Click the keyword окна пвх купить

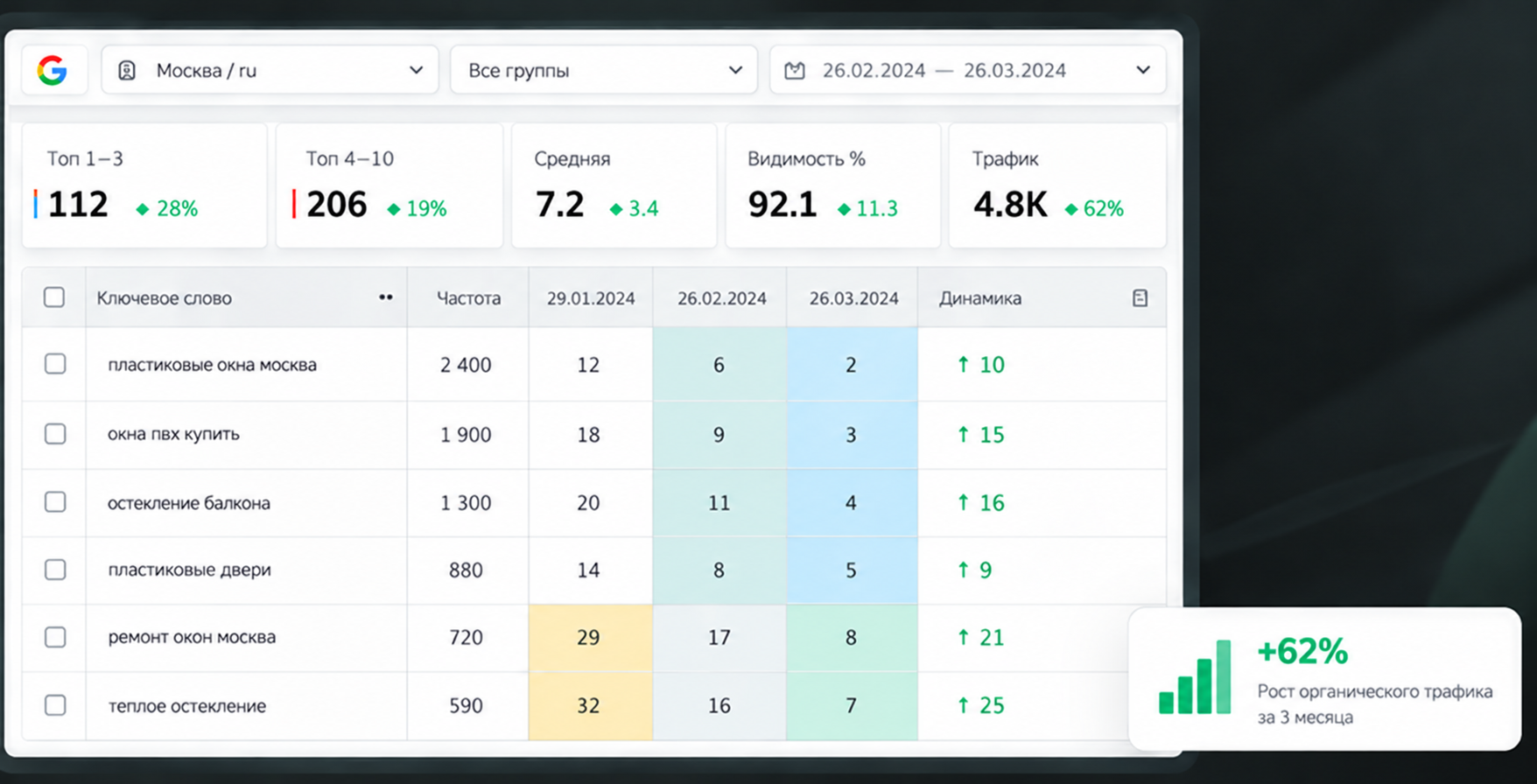tap(173, 434)
